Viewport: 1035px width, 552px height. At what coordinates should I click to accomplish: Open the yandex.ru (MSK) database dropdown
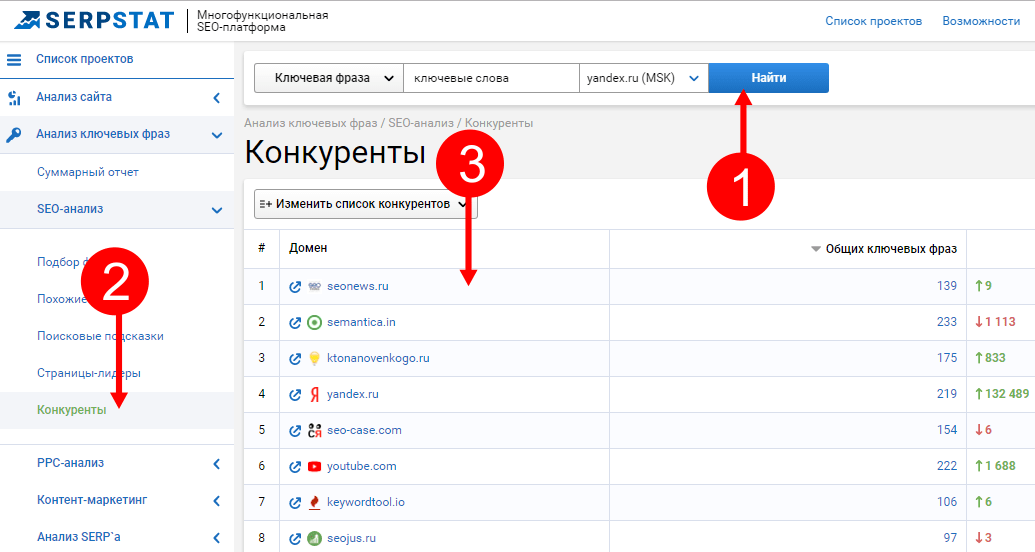tap(644, 78)
